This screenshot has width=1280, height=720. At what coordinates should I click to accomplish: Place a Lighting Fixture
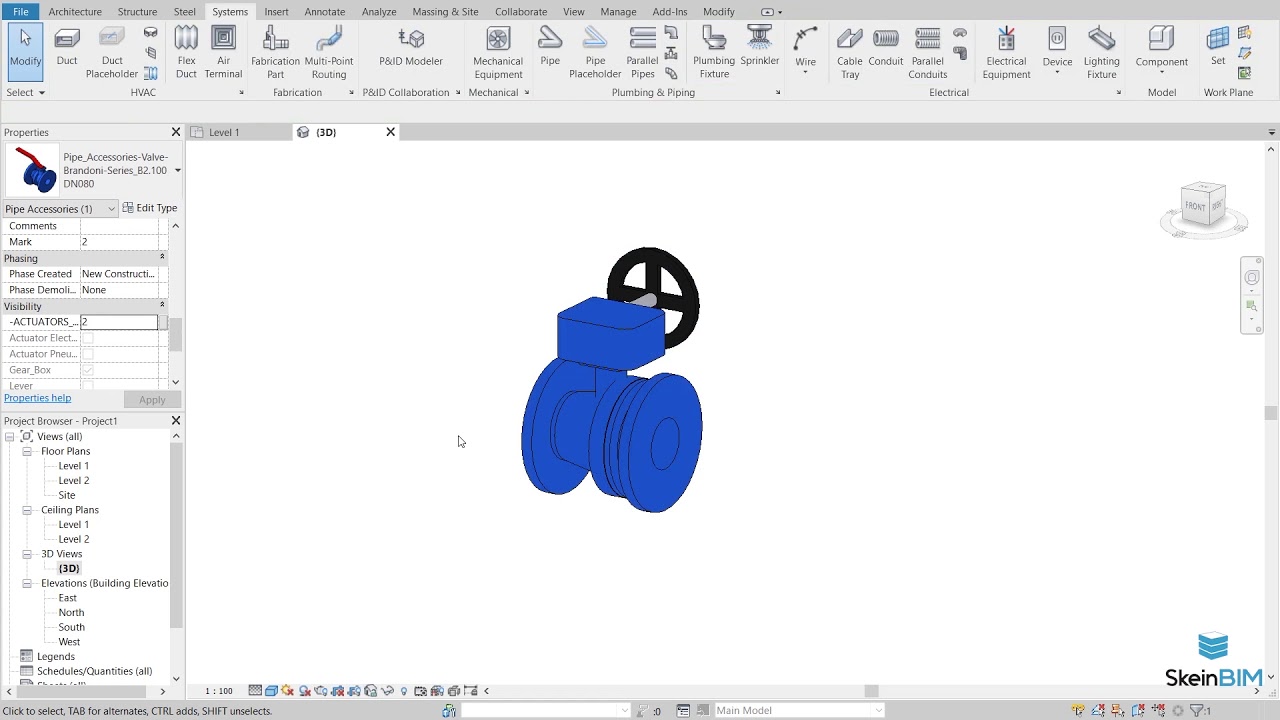tap(1101, 53)
